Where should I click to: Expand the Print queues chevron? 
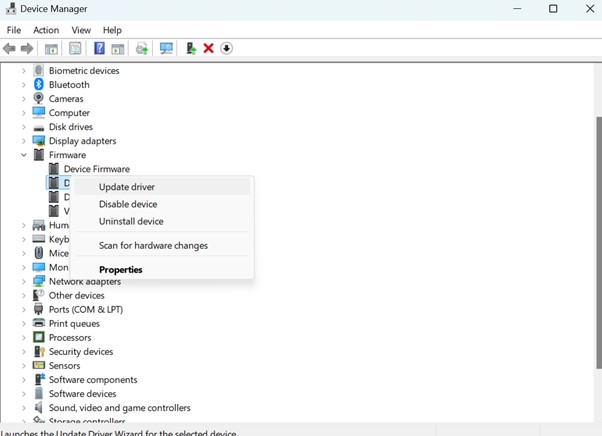click(x=23, y=324)
